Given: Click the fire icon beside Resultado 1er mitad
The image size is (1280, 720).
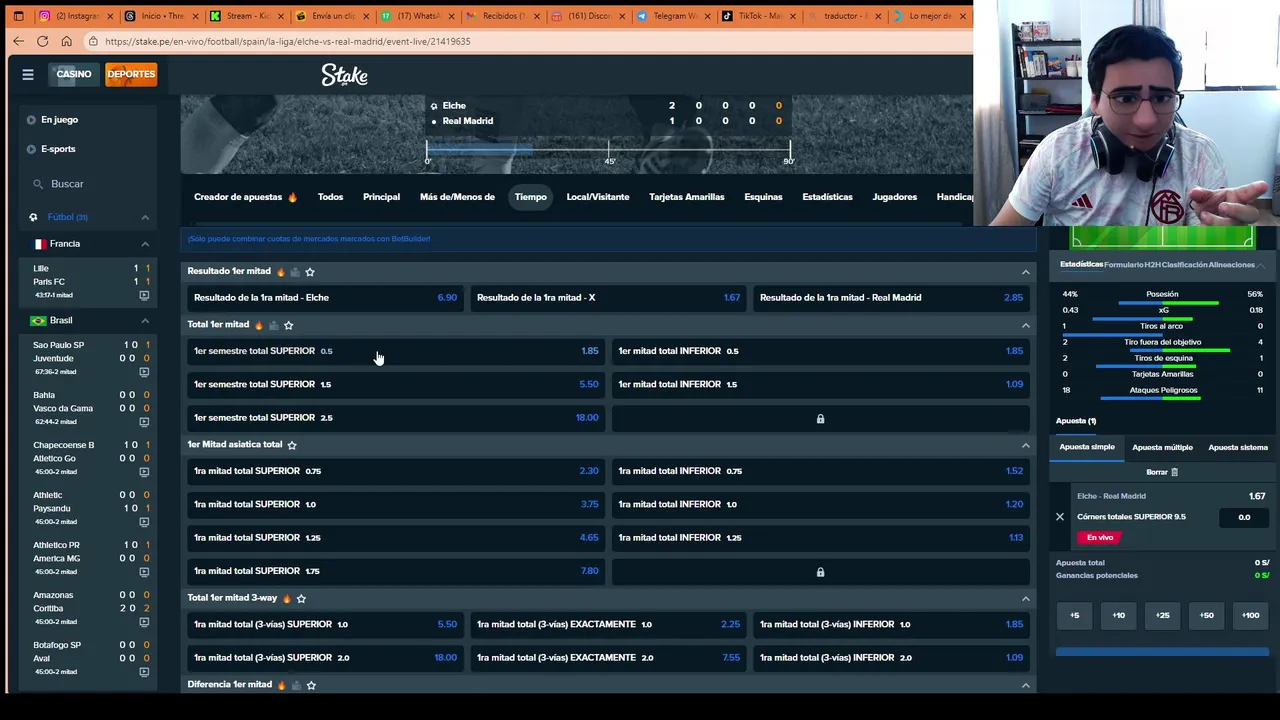Looking at the screenshot, I should point(280,271).
